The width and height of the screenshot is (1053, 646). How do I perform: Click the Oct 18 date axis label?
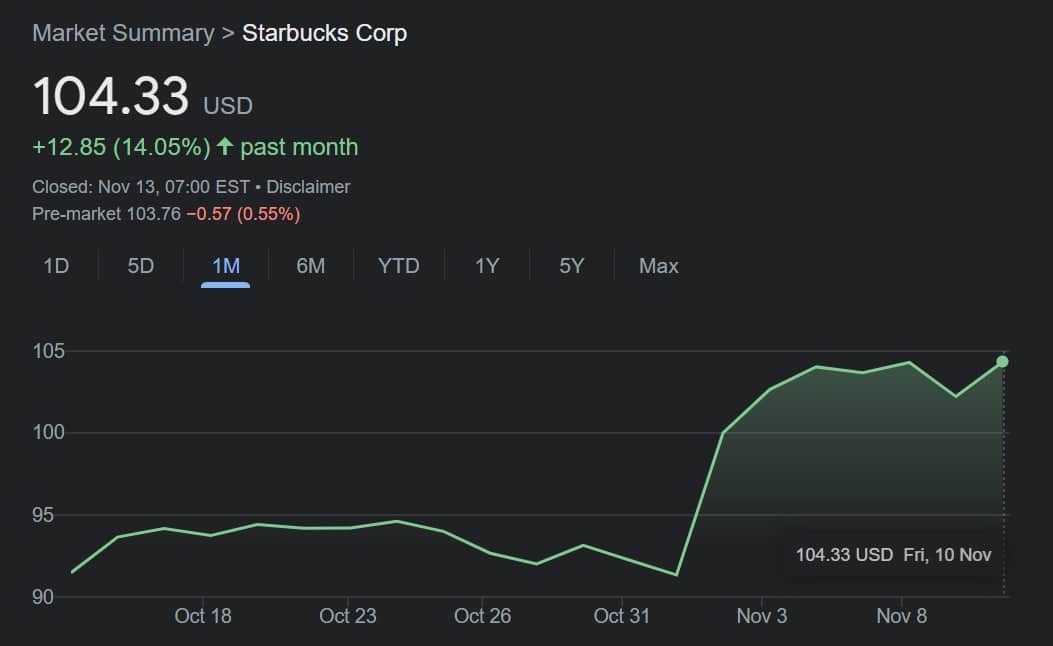click(203, 616)
